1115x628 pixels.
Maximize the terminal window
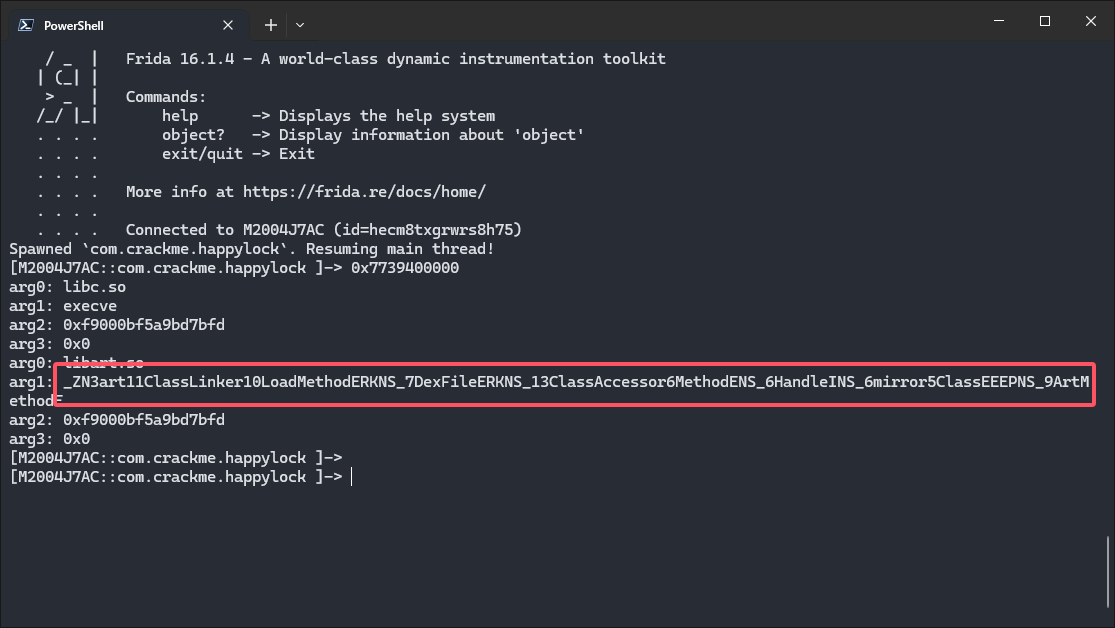pos(1045,21)
